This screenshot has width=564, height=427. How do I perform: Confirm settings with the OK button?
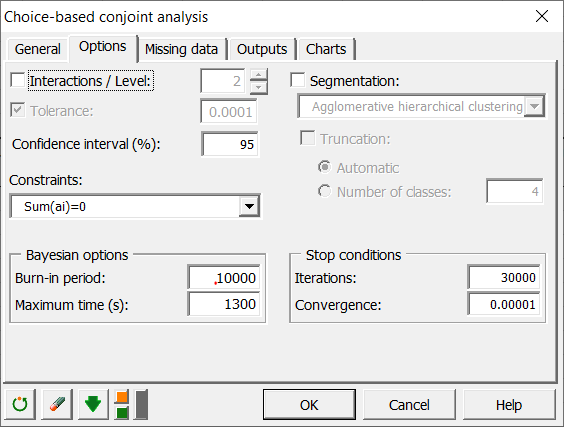point(309,405)
